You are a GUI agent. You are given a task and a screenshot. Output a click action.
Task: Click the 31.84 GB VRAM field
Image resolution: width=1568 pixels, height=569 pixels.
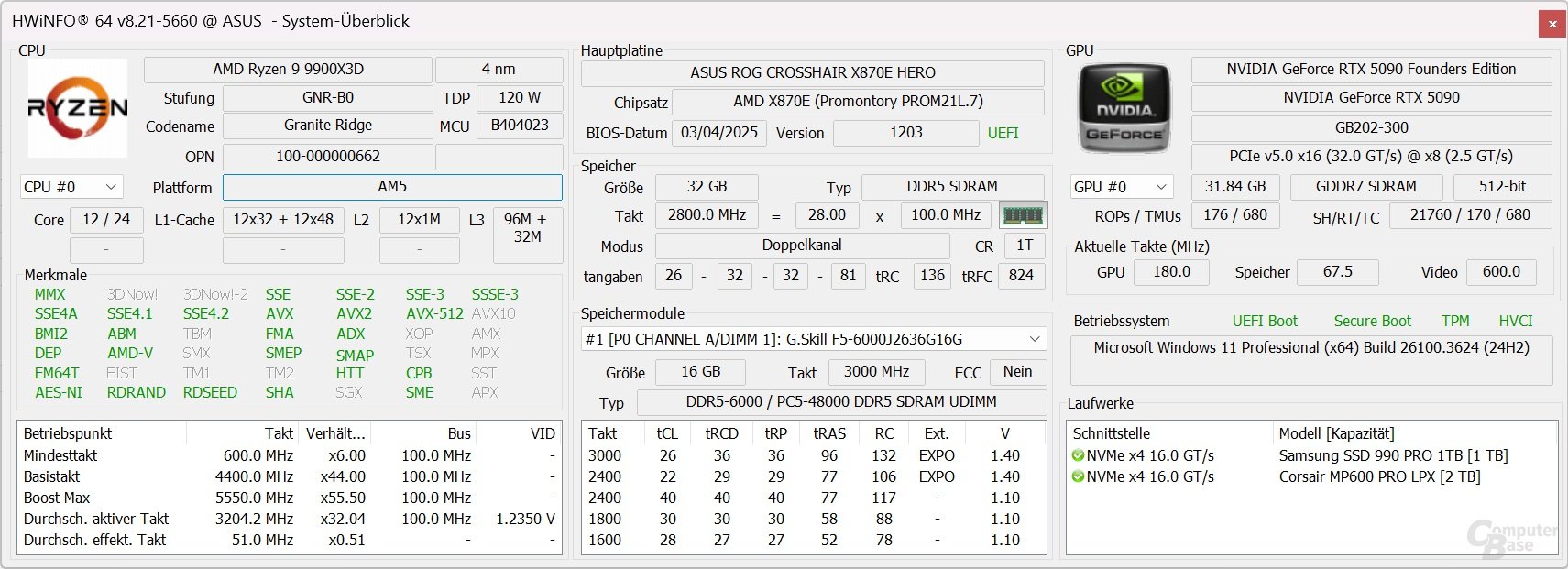point(1234,187)
